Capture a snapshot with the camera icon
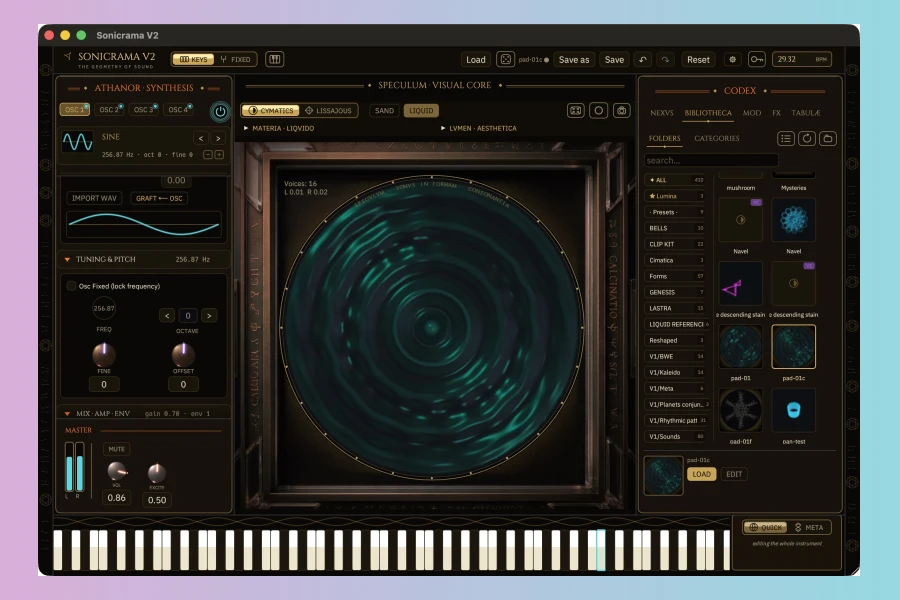This screenshot has width=900, height=600. tap(622, 110)
